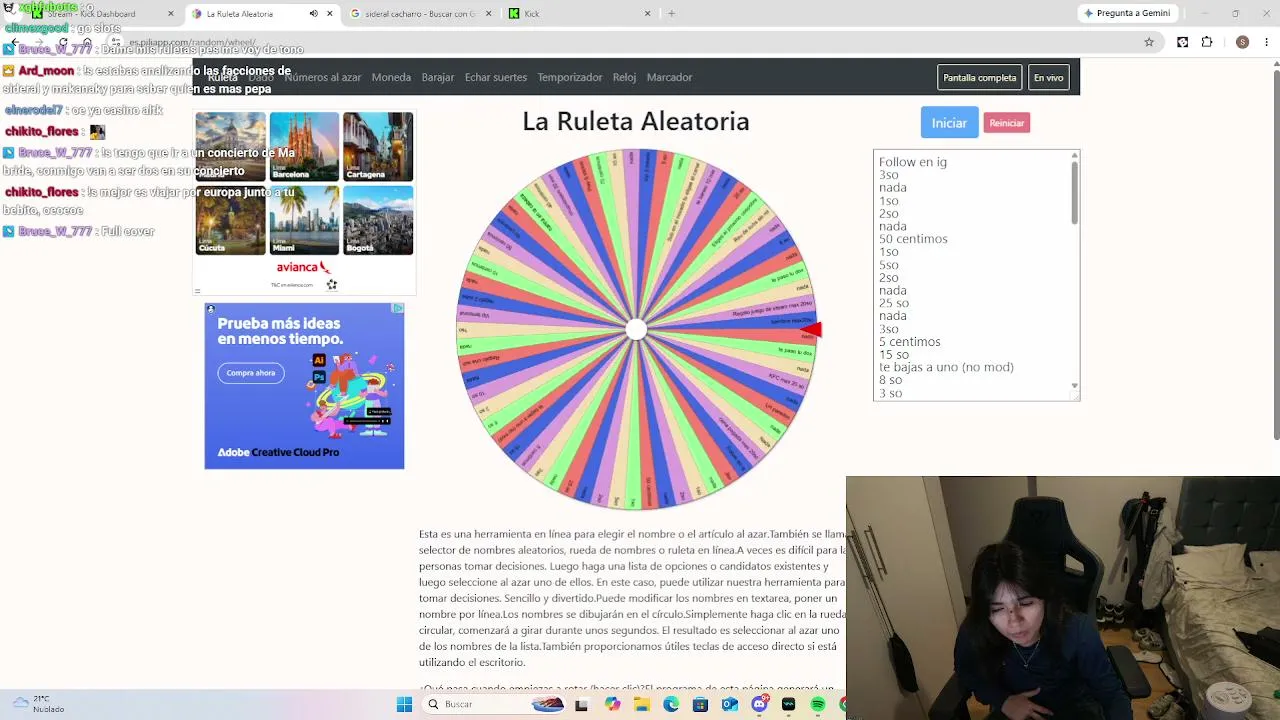
Task: Click the black-and-white extension icon in toolbar
Action: tap(1182, 42)
